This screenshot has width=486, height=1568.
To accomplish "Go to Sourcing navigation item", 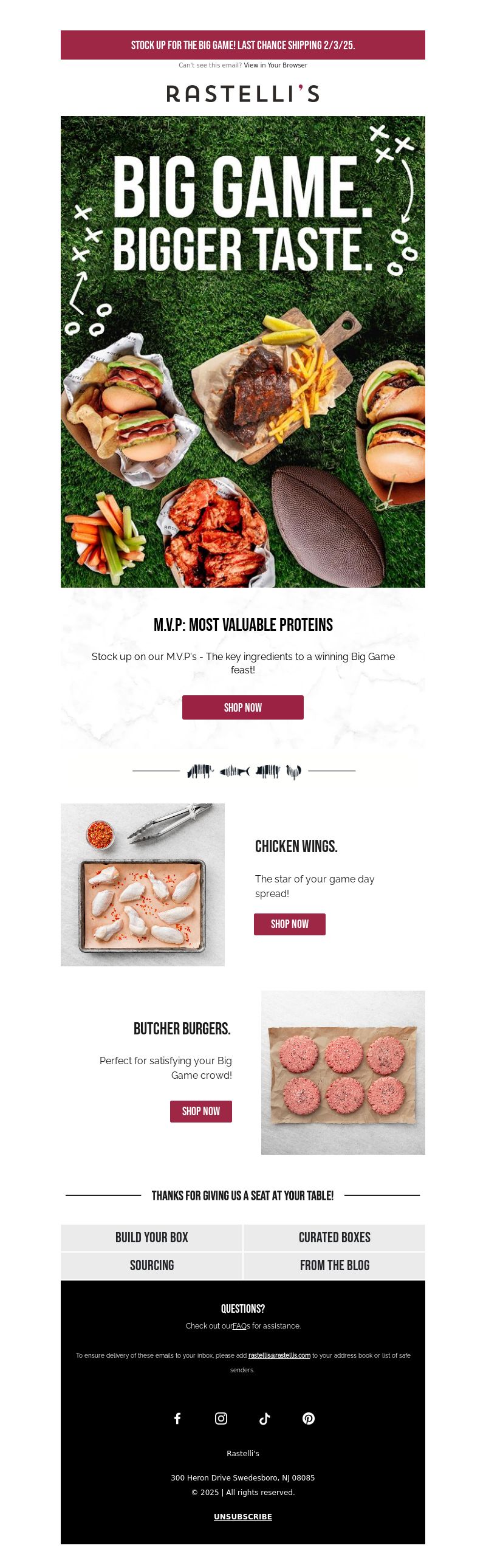I will (x=151, y=1265).
